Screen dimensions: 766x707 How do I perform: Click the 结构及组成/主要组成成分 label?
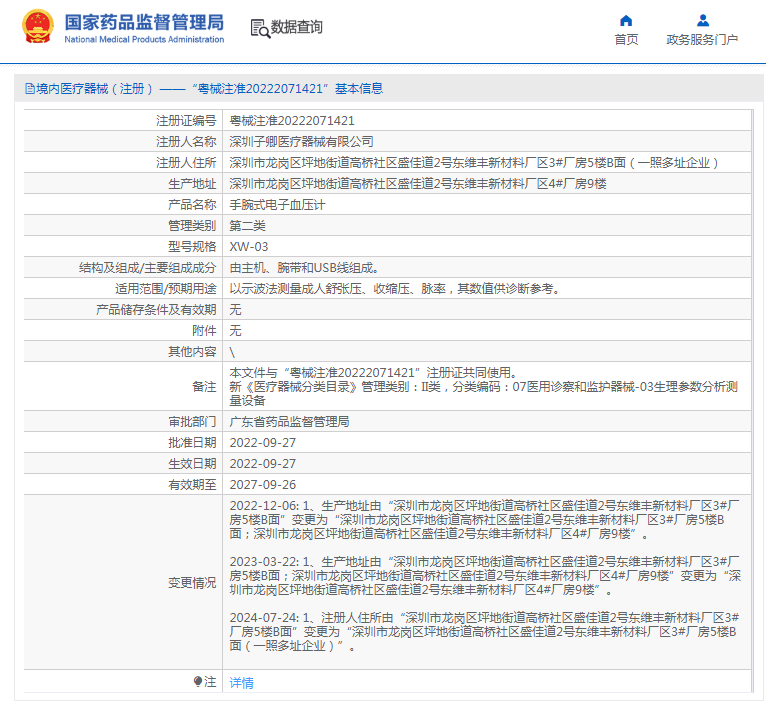148,268
